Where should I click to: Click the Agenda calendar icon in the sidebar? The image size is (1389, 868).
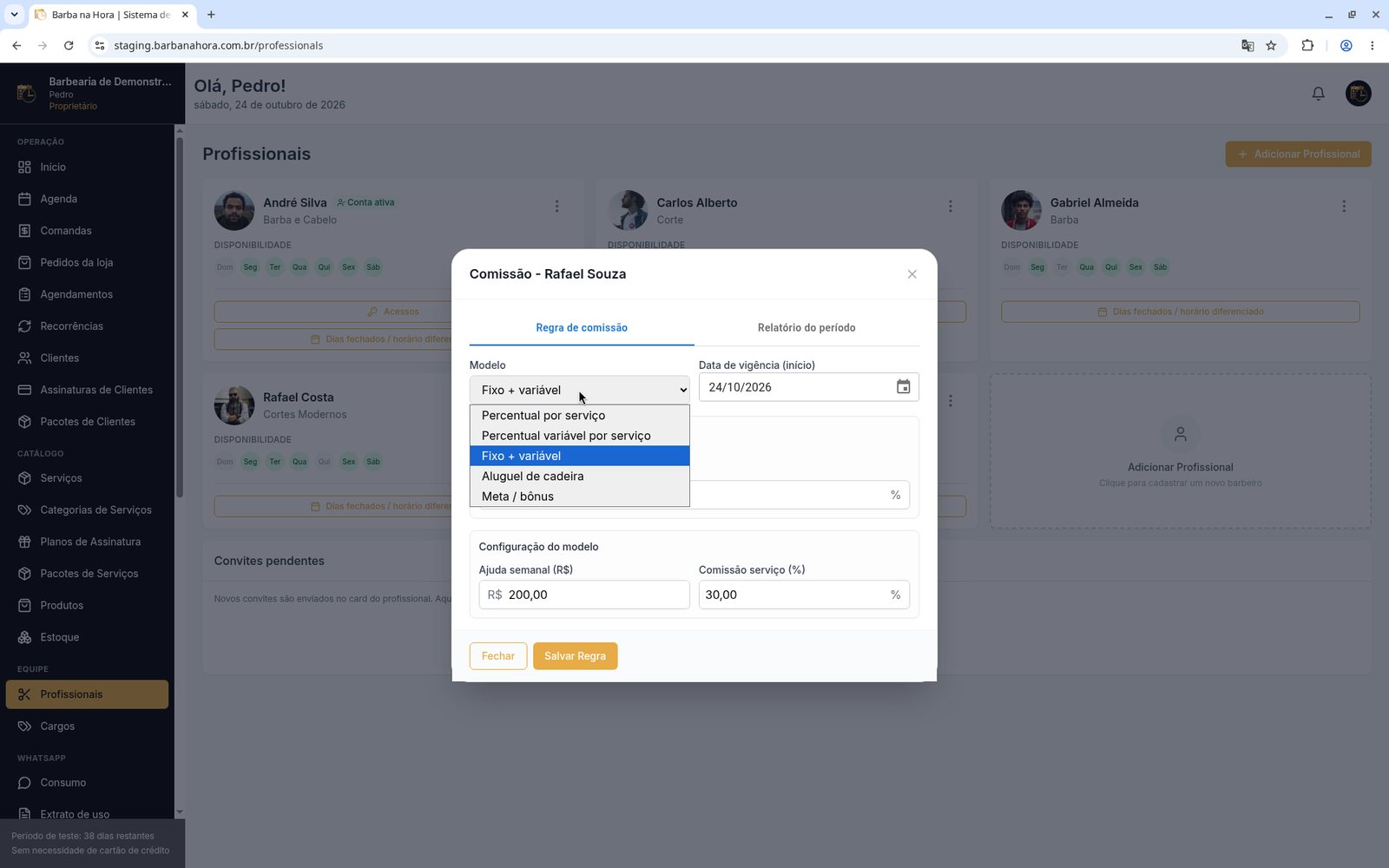(24, 199)
